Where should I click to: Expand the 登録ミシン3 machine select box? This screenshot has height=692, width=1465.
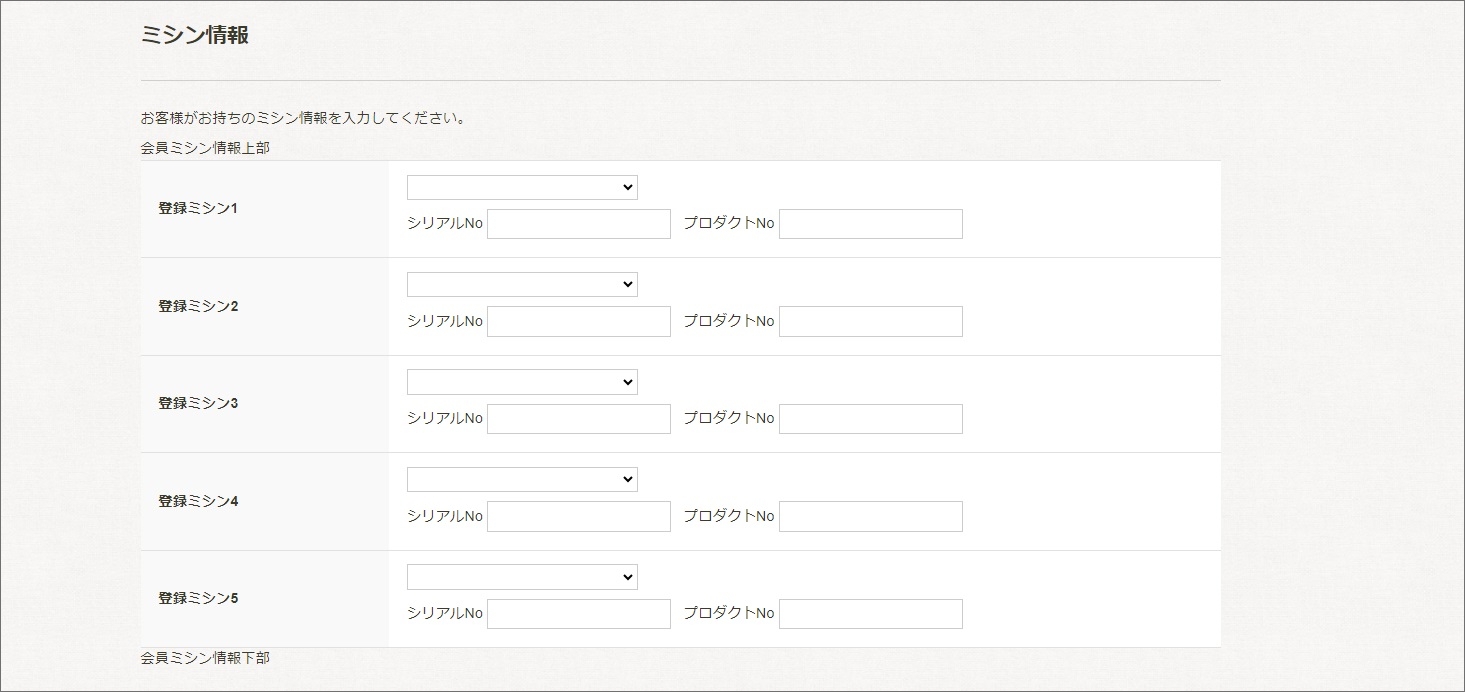521,382
